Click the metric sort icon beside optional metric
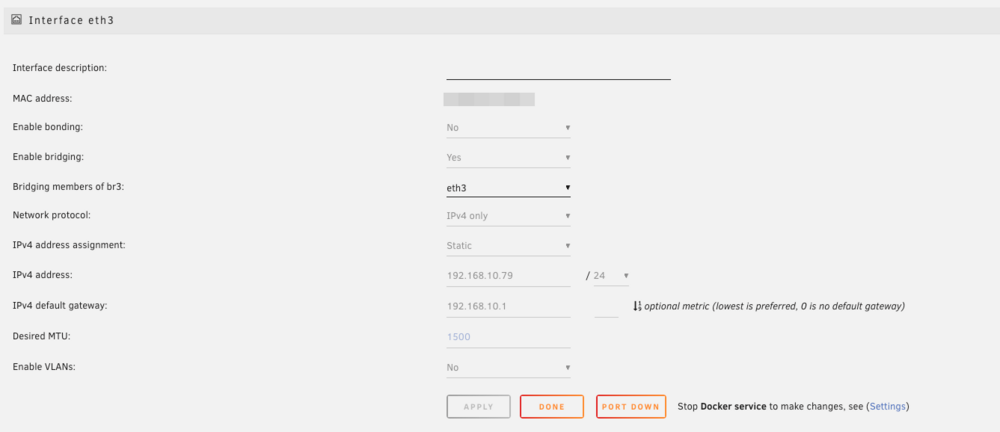 (636, 306)
